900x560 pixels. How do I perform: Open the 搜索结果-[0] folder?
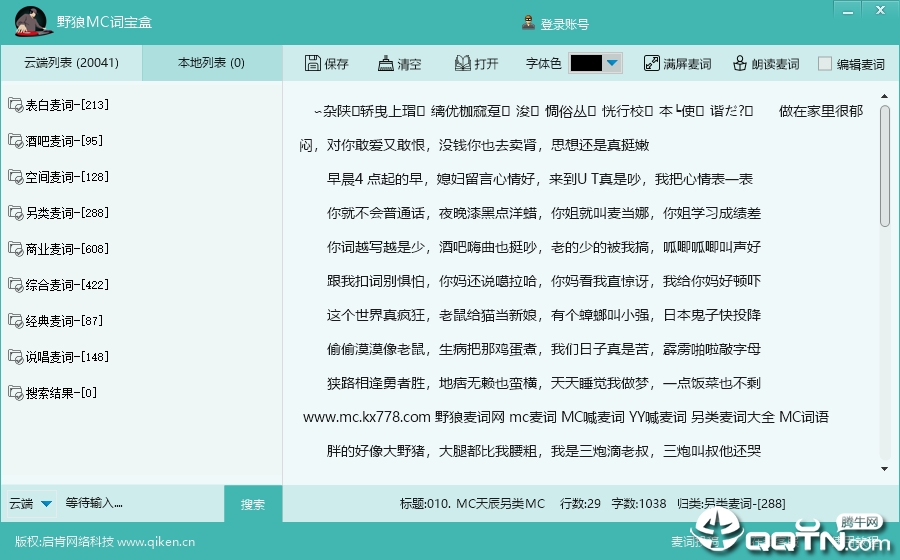[53, 393]
